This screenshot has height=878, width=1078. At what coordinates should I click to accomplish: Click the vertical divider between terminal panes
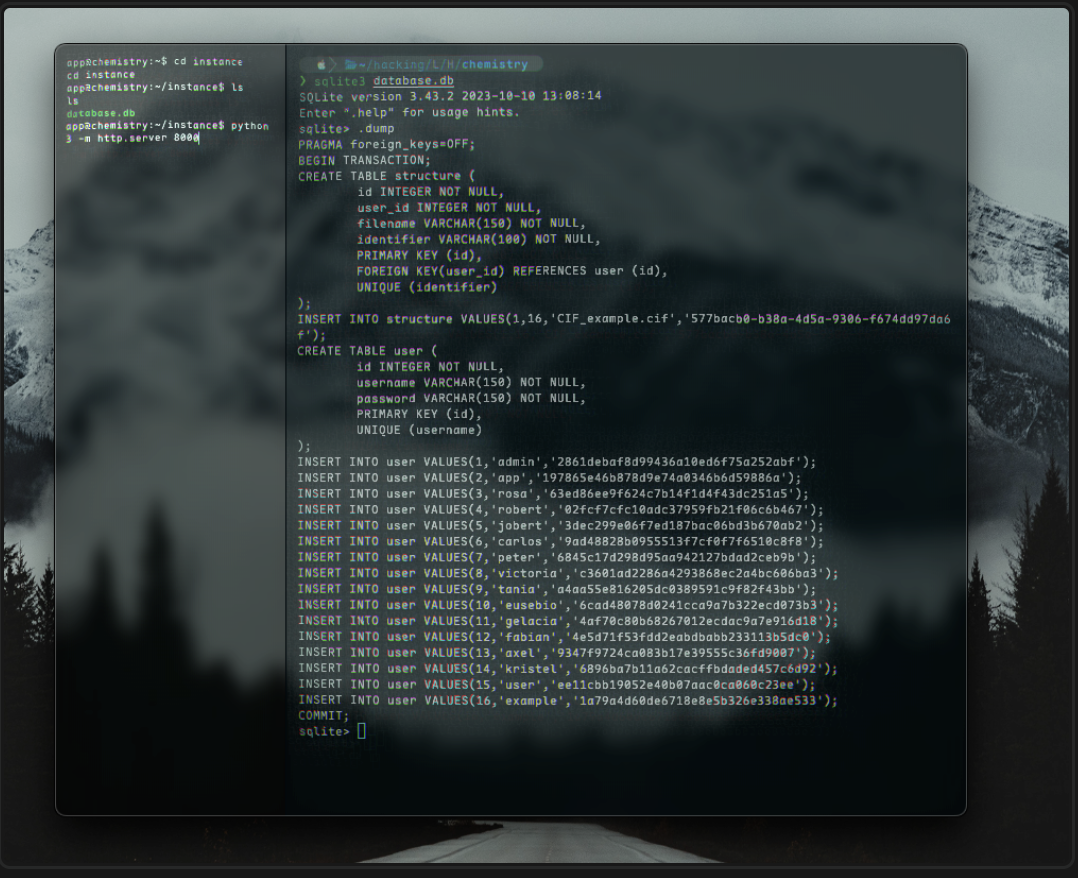(286, 430)
